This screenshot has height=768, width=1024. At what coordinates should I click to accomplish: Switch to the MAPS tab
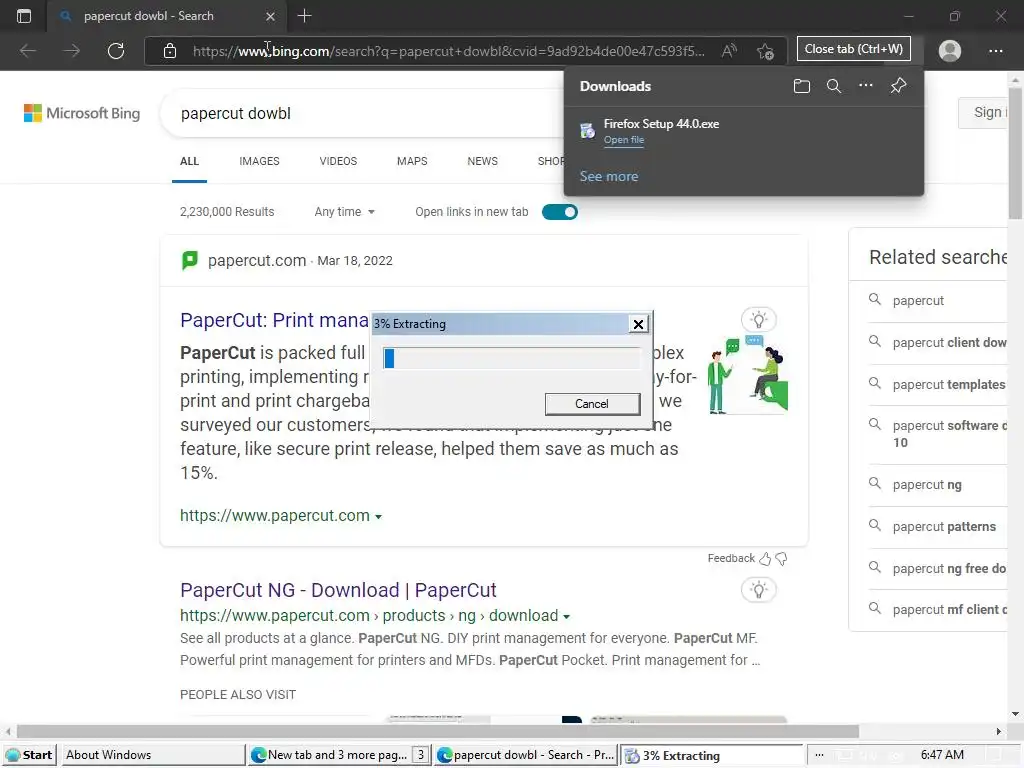pos(412,161)
